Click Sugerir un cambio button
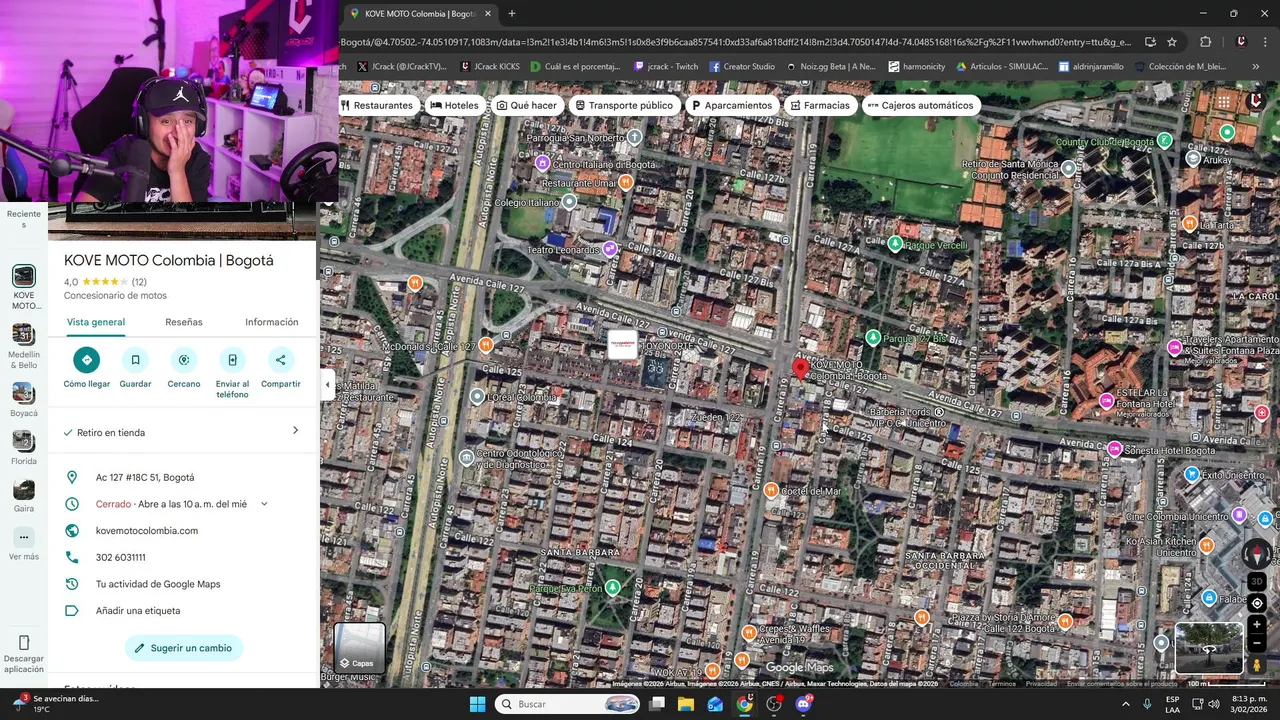 click(x=184, y=648)
